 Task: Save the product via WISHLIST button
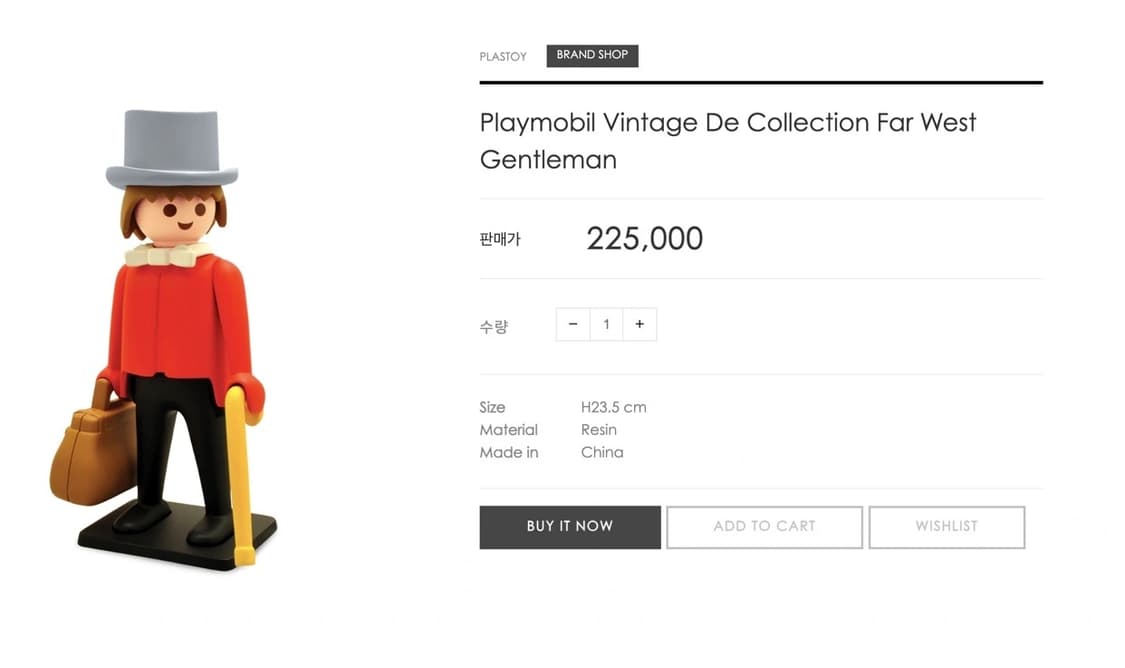[946, 527]
